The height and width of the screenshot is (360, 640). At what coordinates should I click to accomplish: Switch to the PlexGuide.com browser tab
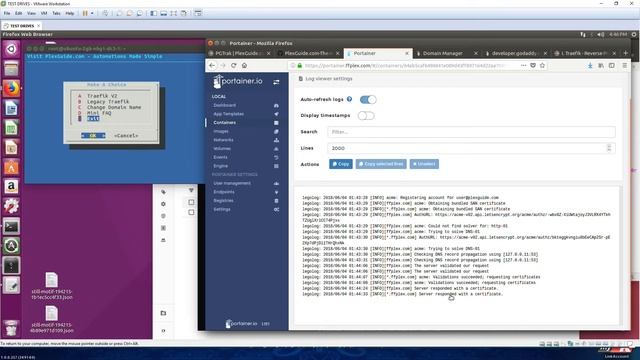click(308, 53)
